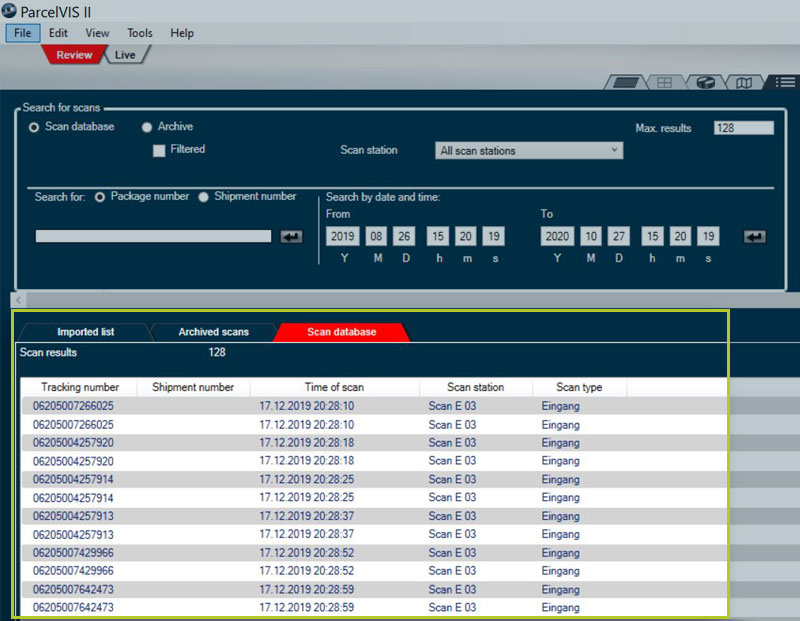
Task: Open the conveyor belt view tab icon
Action: (x=625, y=83)
